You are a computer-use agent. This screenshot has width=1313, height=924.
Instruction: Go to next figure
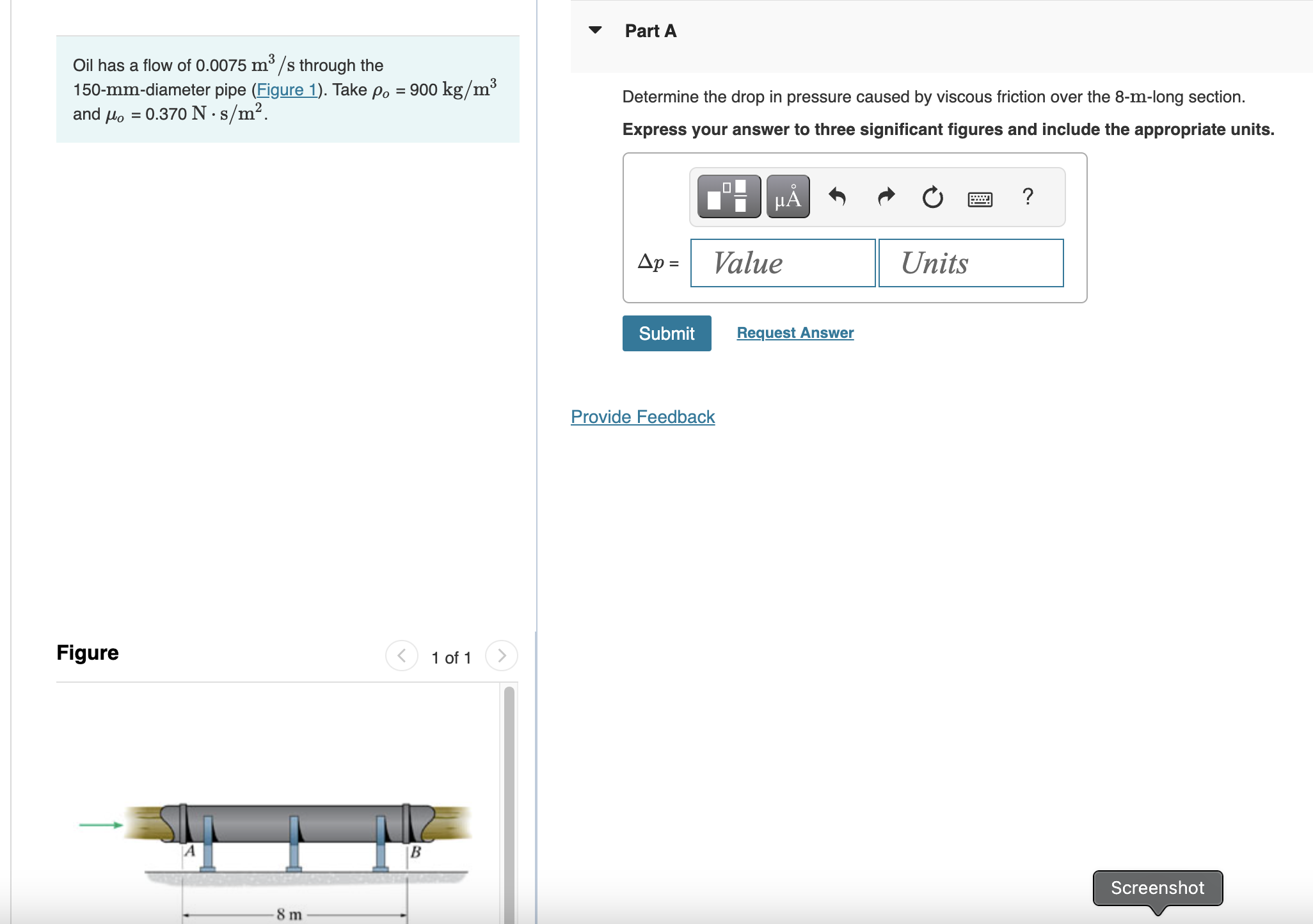coord(502,655)
